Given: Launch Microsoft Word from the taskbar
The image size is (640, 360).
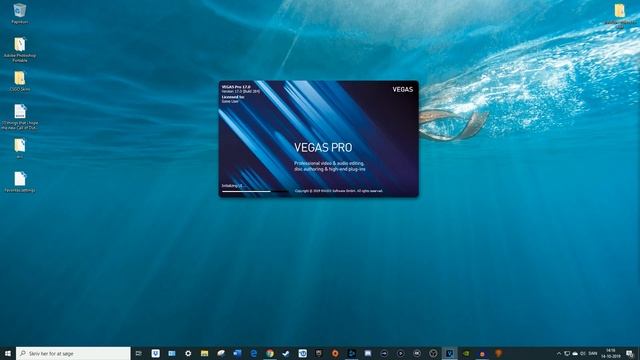Looking at the screenshot, I should pos(237,353).
